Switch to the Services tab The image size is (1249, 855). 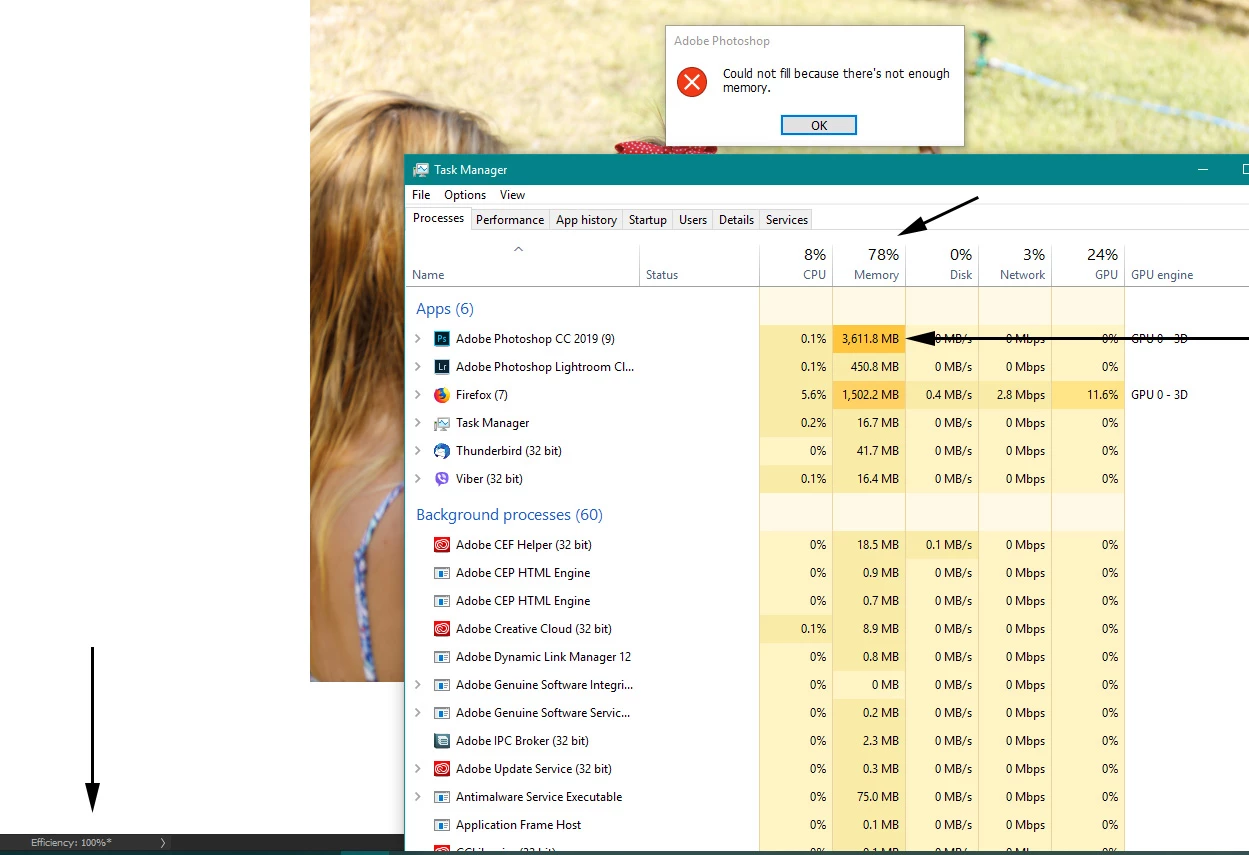coord(787,220)
